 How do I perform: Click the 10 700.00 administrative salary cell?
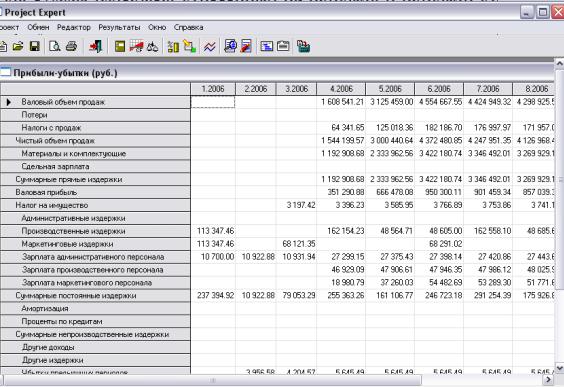click(213, 257)
